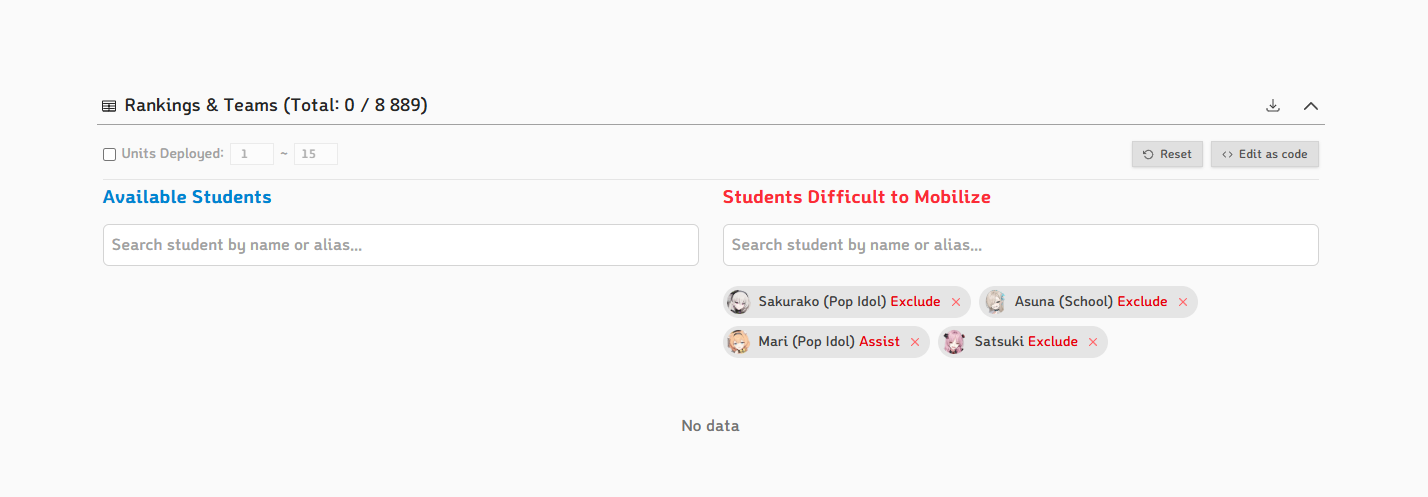This screenshot has height=497, width=1428.
Task: Collapse the Rankings & Teams section
Action: [1311, 105]
